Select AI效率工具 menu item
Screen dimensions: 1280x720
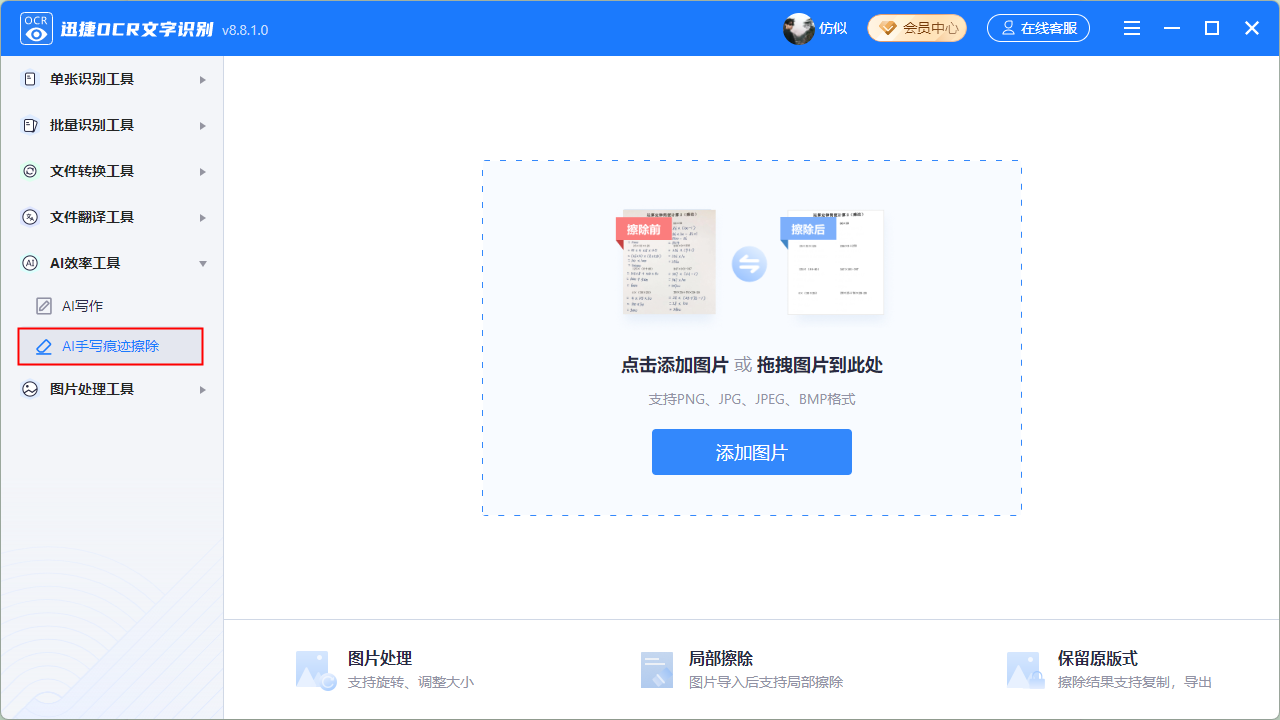(x=112, y=263)
